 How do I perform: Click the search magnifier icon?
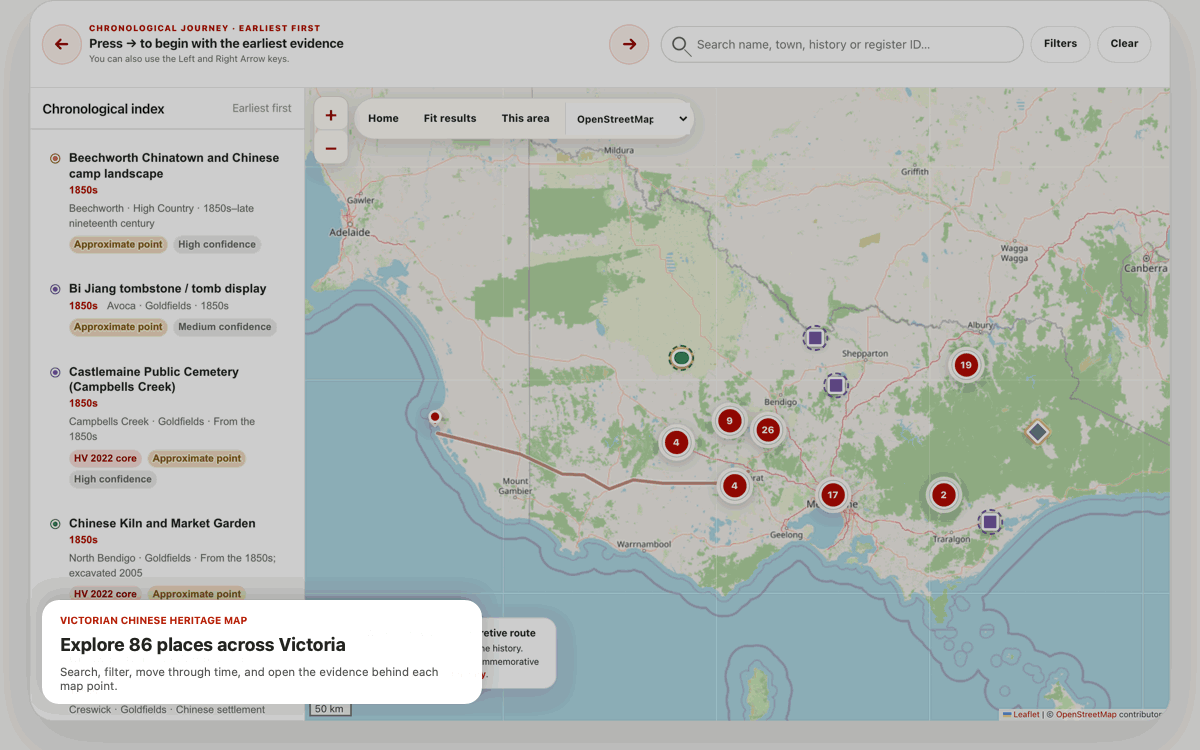[681, 45]
